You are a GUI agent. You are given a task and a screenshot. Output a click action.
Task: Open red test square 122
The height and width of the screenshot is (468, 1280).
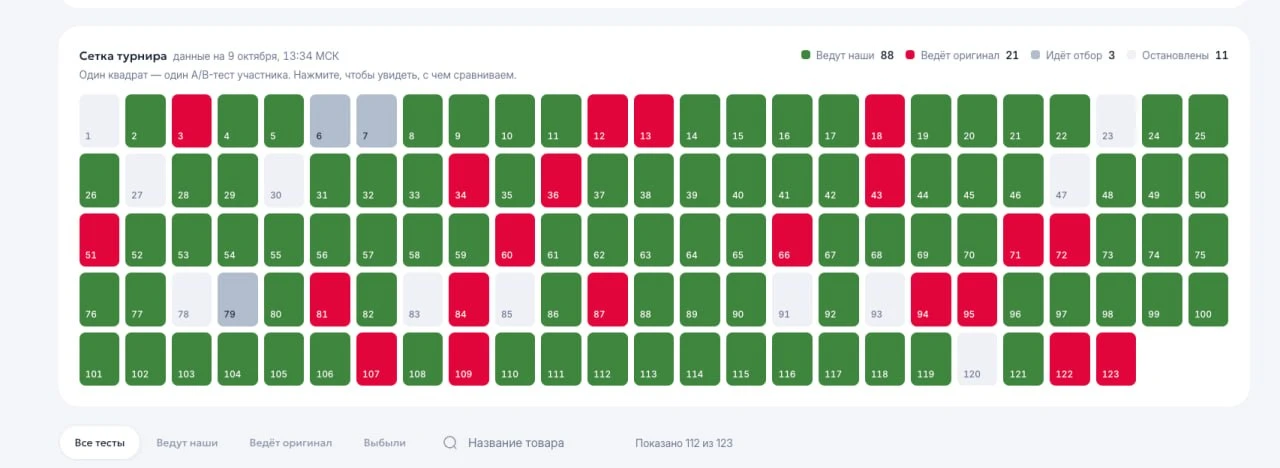(x=1069, y=359)
